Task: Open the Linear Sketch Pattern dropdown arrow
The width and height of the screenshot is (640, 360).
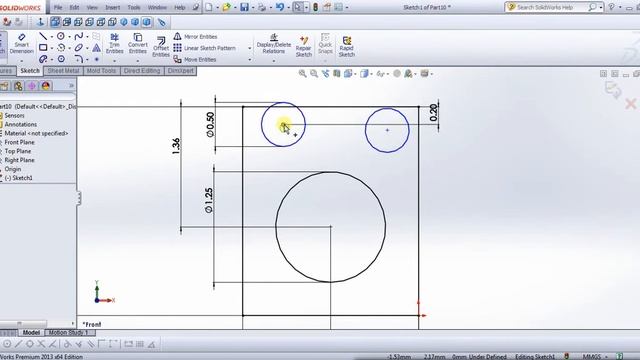Action: click(x=249, y=48)
